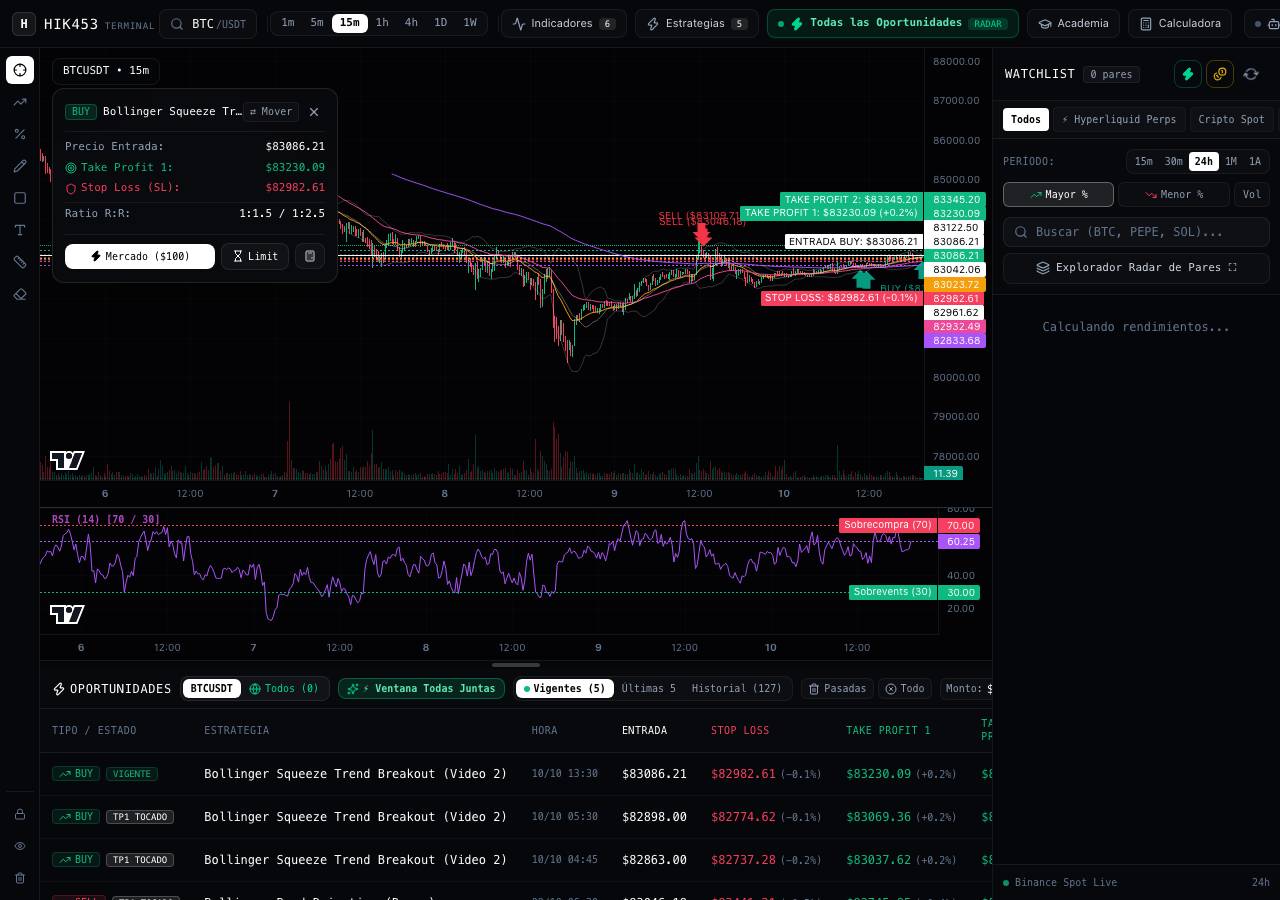Screen dimensions: 1280x900
Task: Filter opportunities by Todos (0)
Action: 284,689
